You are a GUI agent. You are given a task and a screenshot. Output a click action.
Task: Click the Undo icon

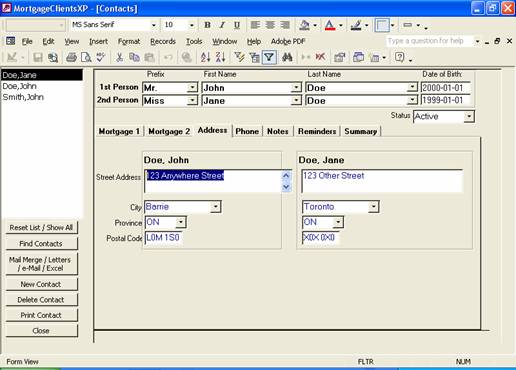coord(168,57)
